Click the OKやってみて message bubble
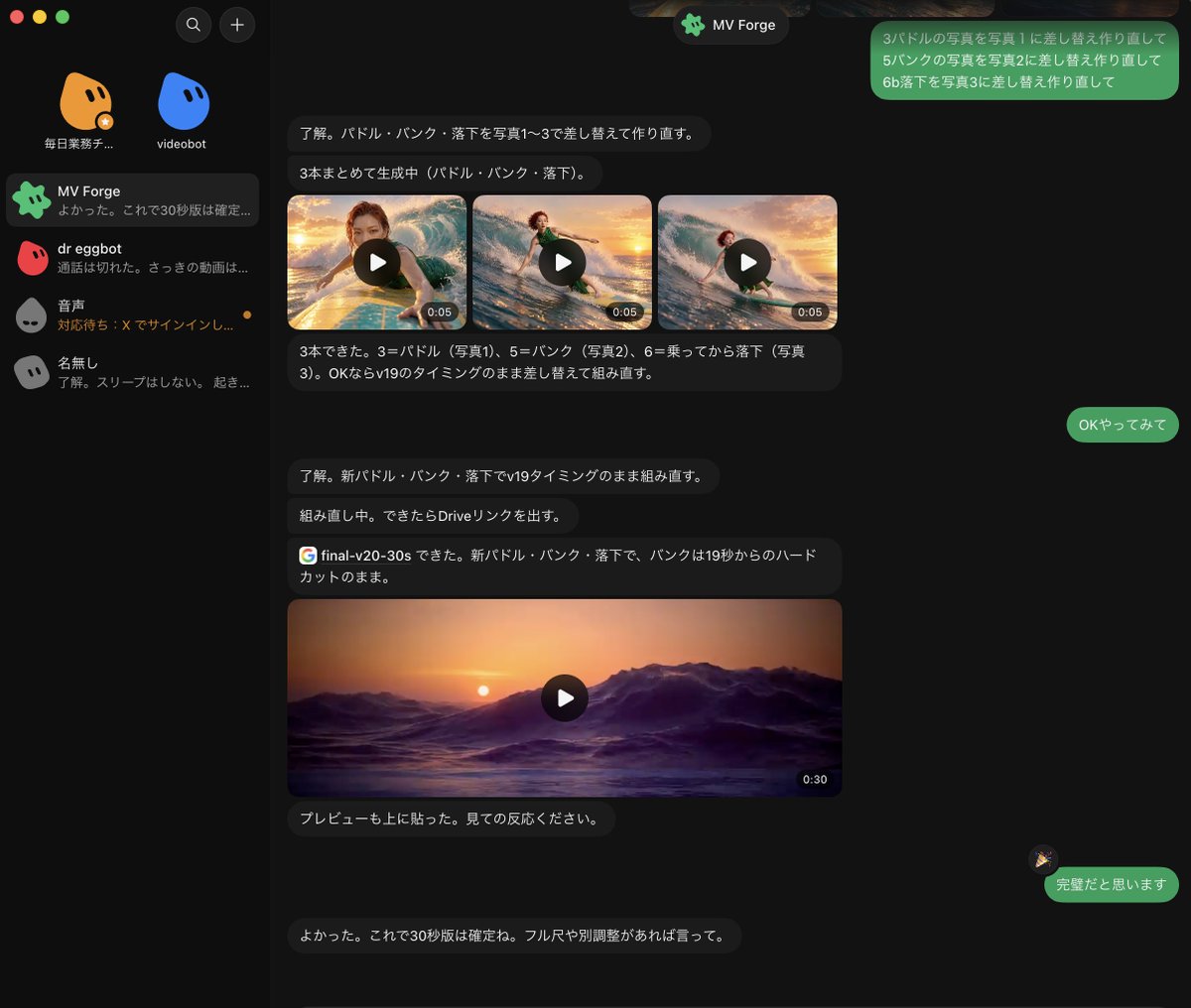 pyautogui.click(x=1123, y=425)
